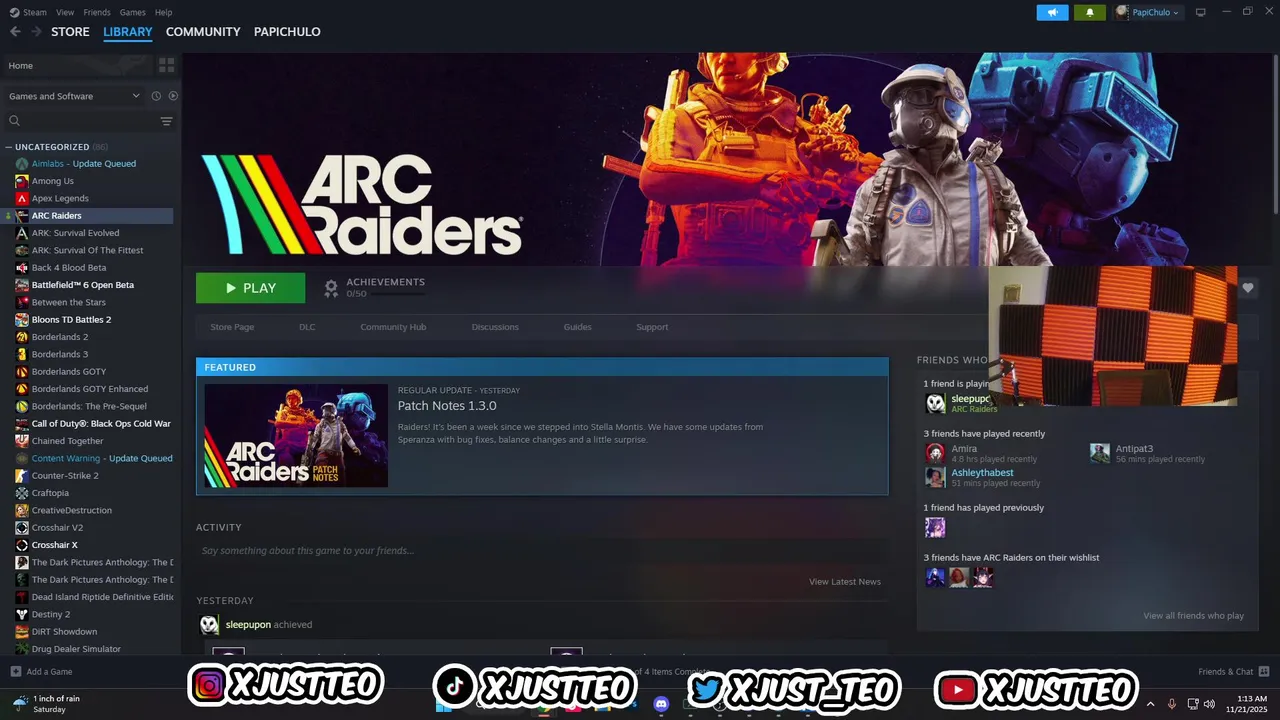Select Among Us in library
The image size is (1280, 720).
coord(53,181)
